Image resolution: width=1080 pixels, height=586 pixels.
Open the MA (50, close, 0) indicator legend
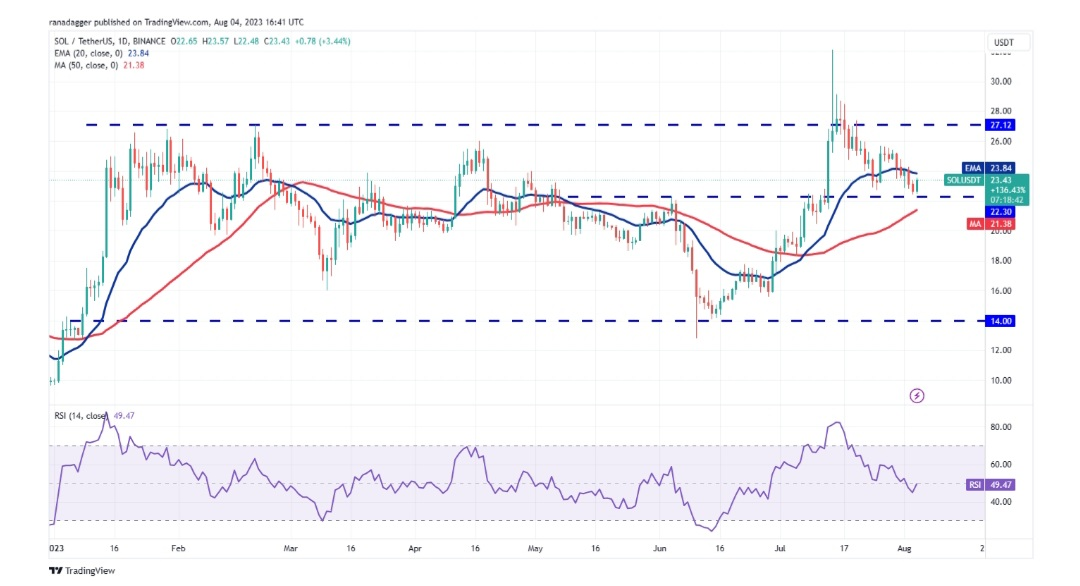(x=84, y=64)
